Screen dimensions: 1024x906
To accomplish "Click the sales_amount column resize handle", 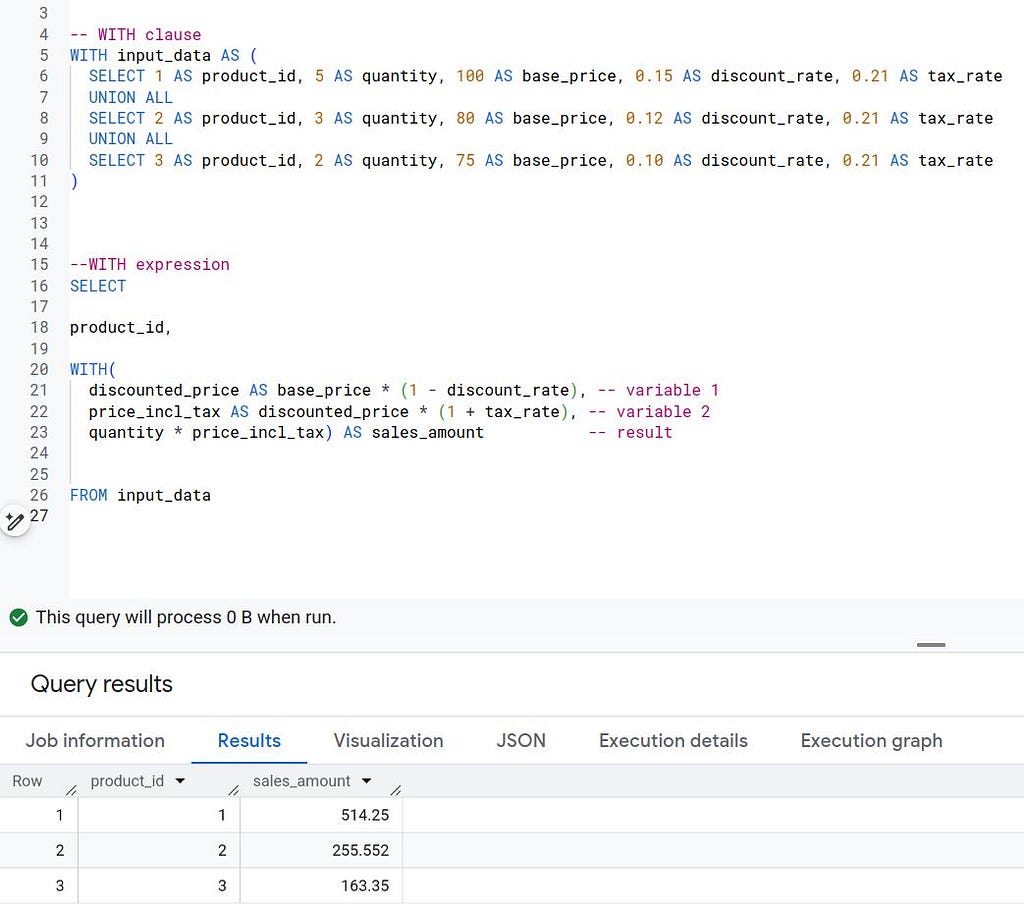I will 395,790.
